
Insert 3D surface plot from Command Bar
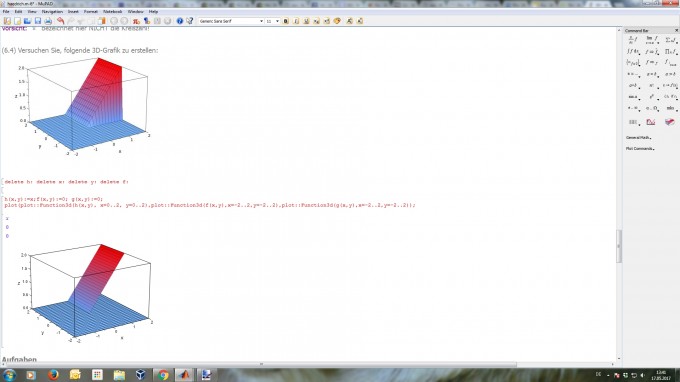point(670,122)
